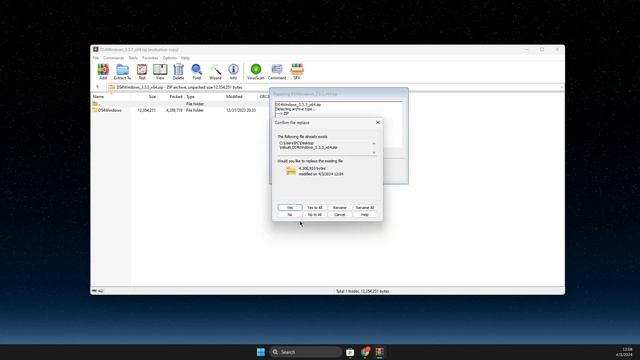Click the Comment toolbar icon
The height and width of the screenshot is (360, 640).
[277, 72]
